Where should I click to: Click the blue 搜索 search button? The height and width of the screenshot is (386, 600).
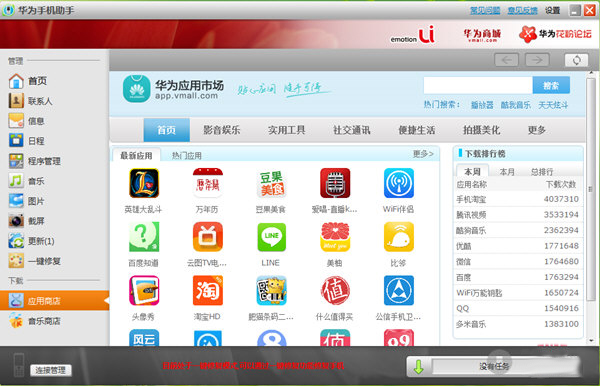551,85
